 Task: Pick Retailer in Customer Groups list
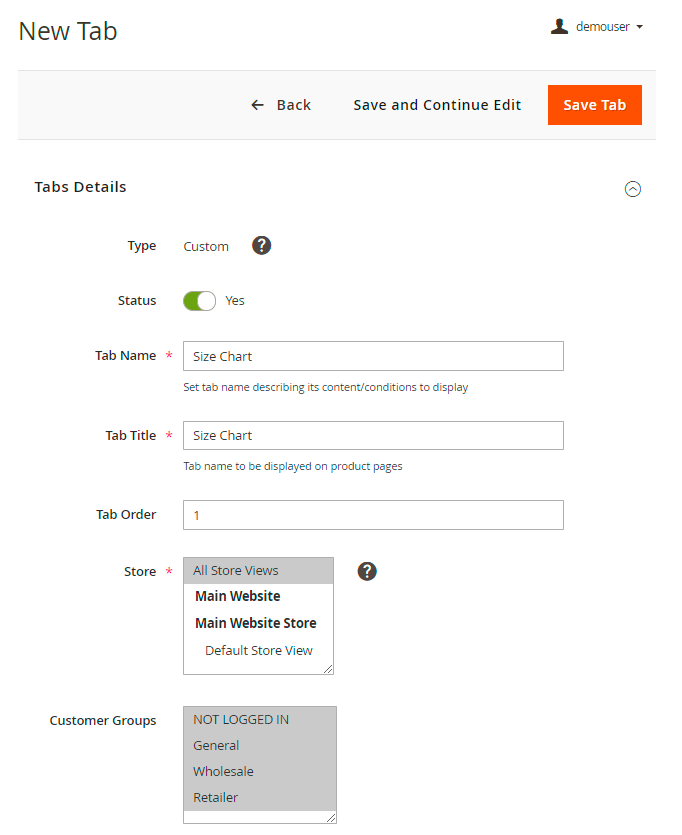pyautogui.click(x=216, y=797)
